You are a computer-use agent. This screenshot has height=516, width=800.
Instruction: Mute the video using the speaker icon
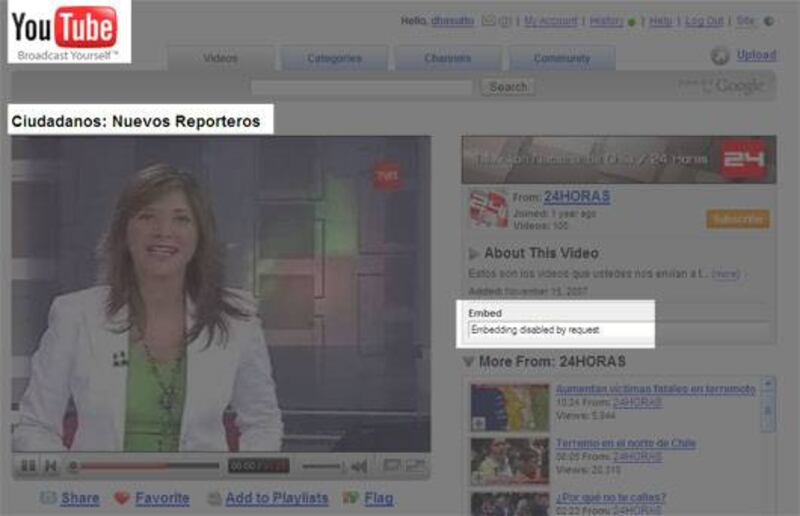[x=359, y=466]
